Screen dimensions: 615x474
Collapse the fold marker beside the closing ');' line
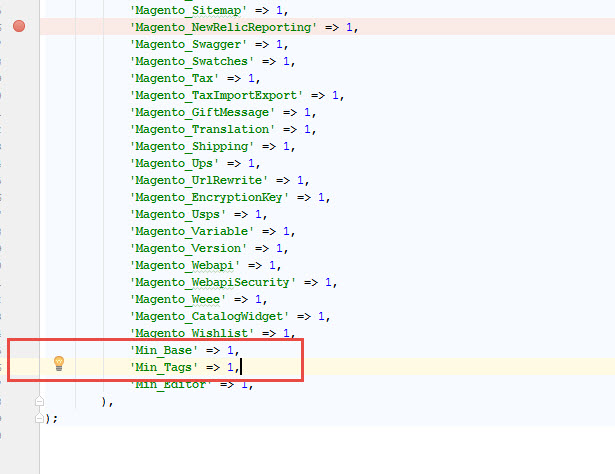(39, 418)
